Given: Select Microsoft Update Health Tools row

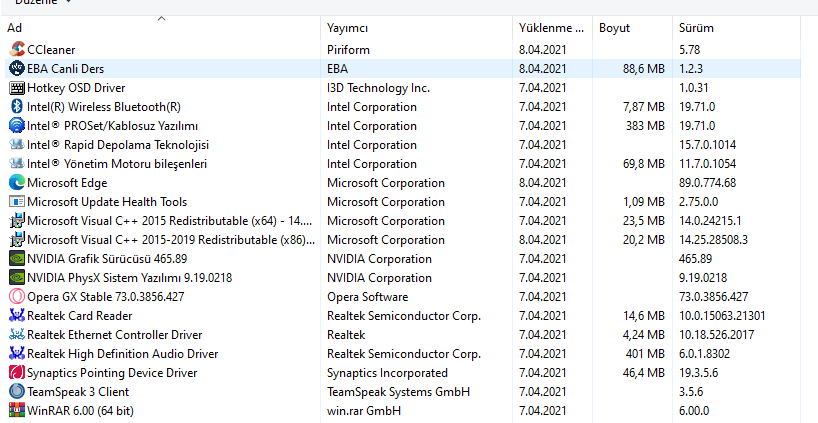Looking at the screenshot, I should click(107, 202).
